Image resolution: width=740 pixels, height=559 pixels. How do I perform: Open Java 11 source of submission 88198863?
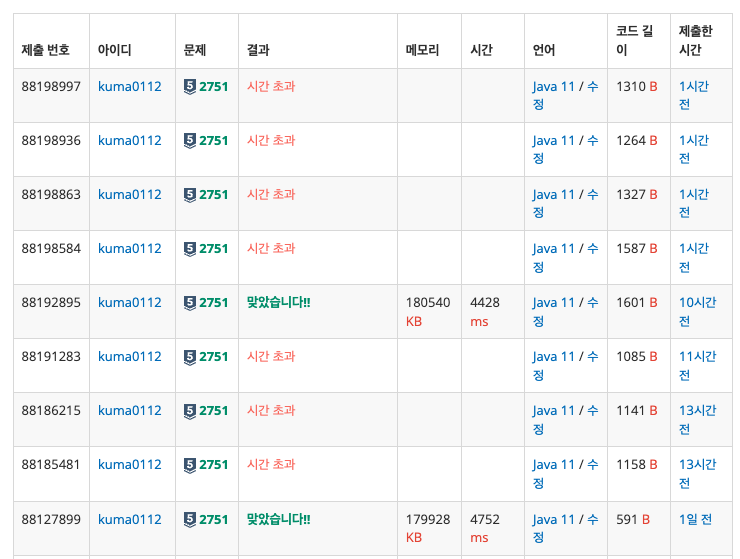pos(554,195)
